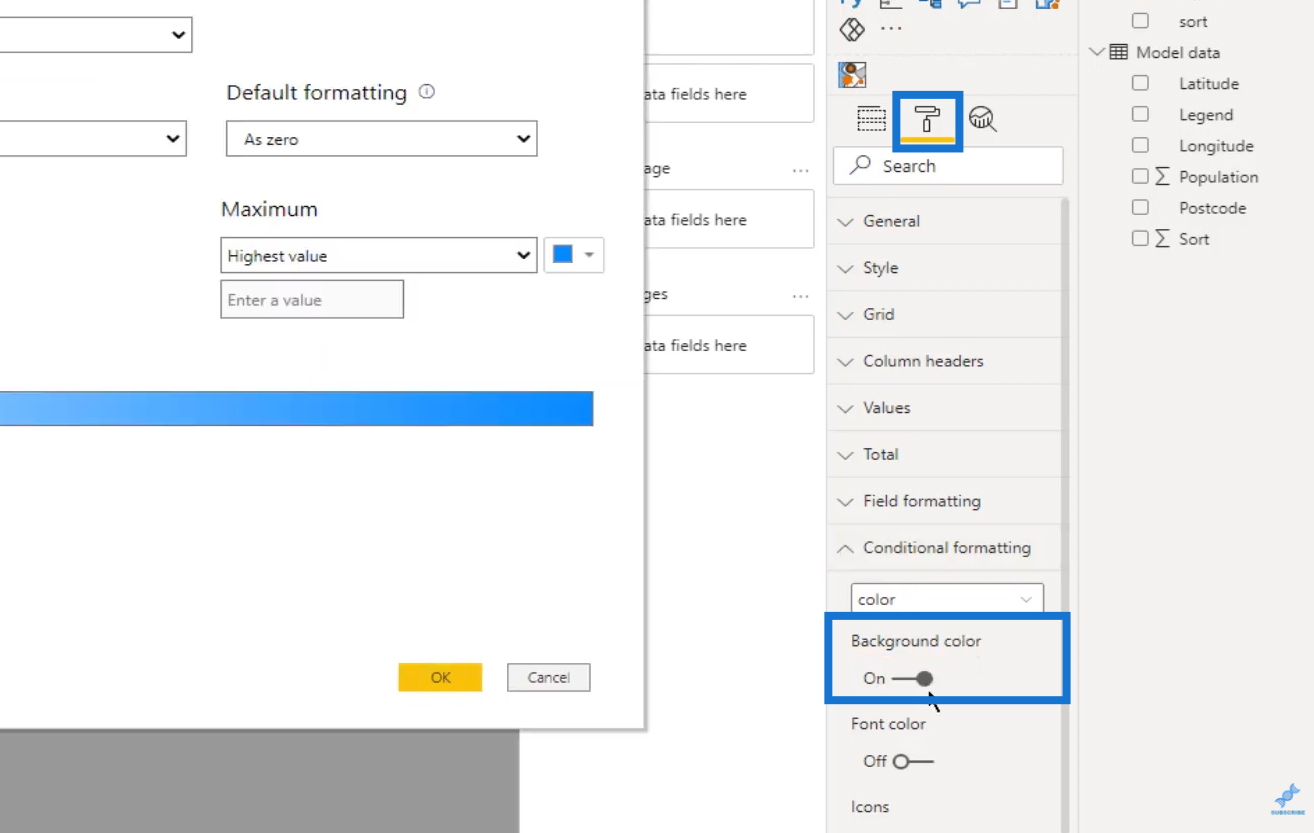
Task: Check the Legend field checkbox
Action: point(1140,115)
